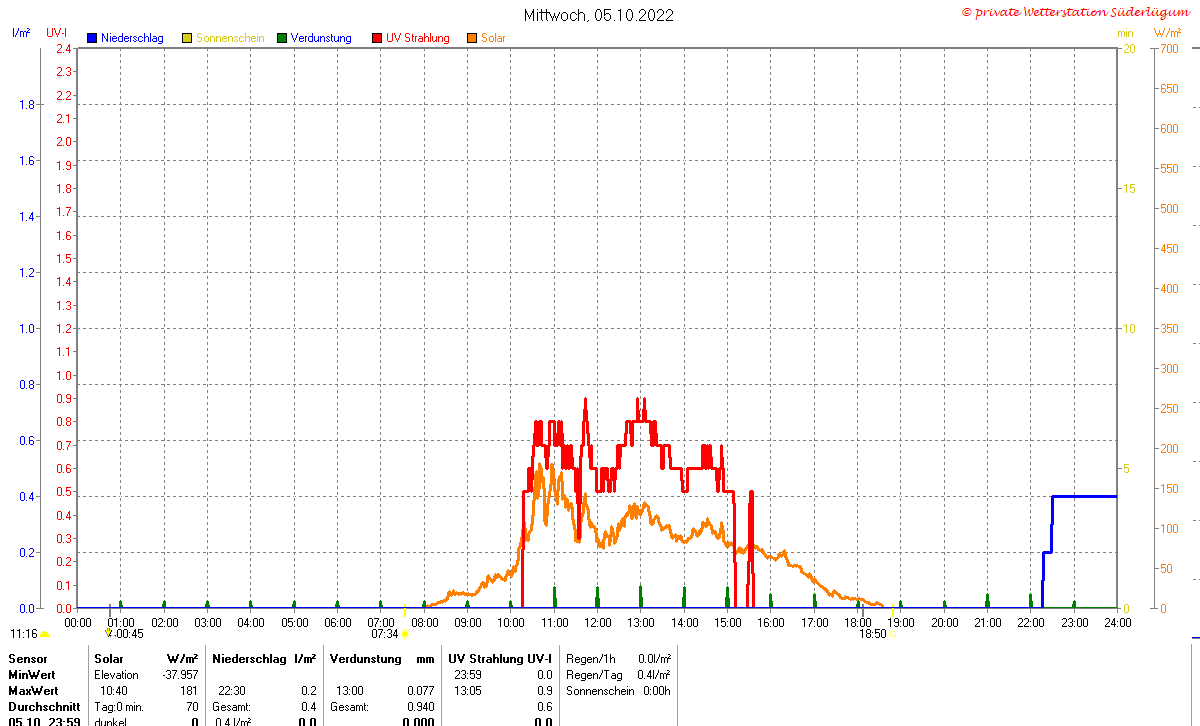
Task: Click the yellow Sonnenschein legend square
Action: tap(187, 38)
